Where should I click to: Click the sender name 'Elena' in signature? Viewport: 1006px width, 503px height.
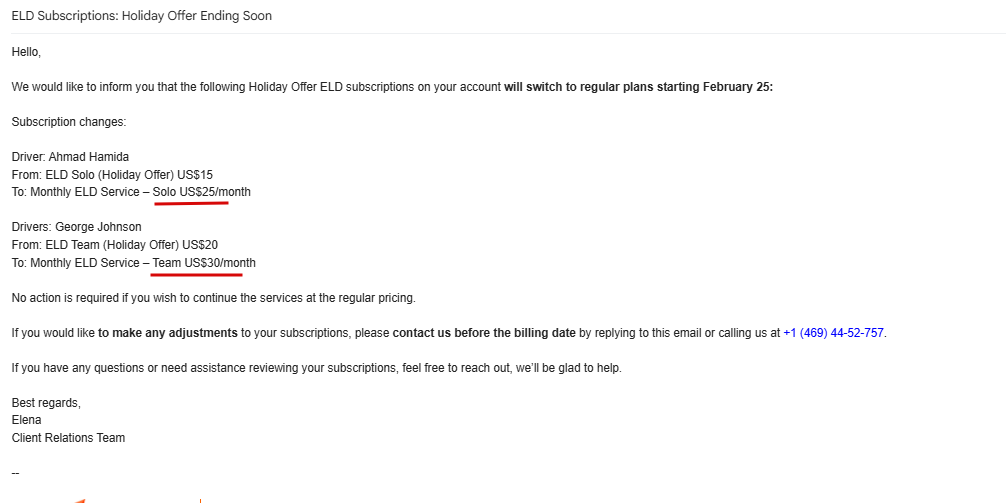(27, 420)
